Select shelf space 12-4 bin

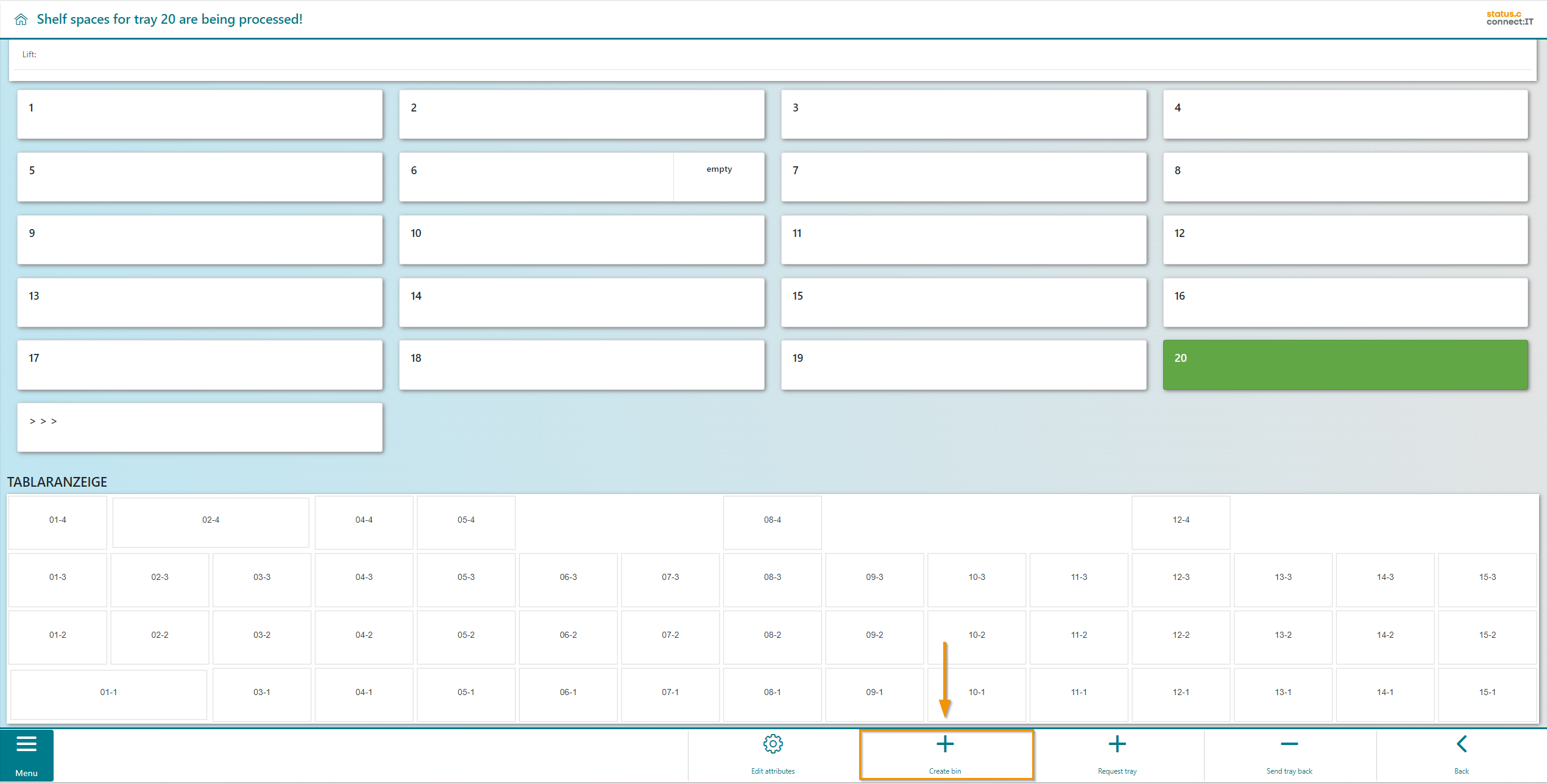pyautogui.click(x=1181, y=521)
